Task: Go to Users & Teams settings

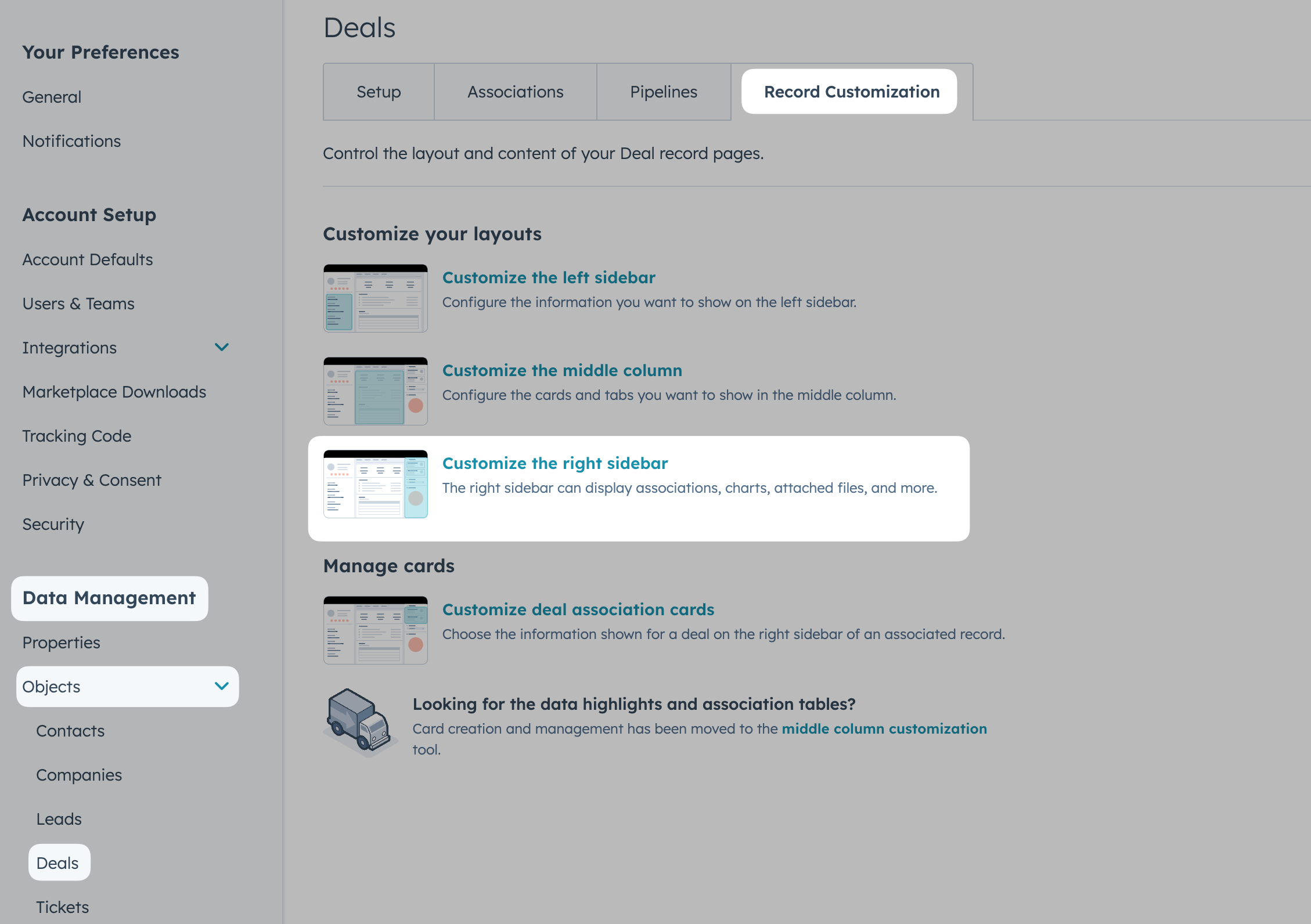Action: point(78,304)
